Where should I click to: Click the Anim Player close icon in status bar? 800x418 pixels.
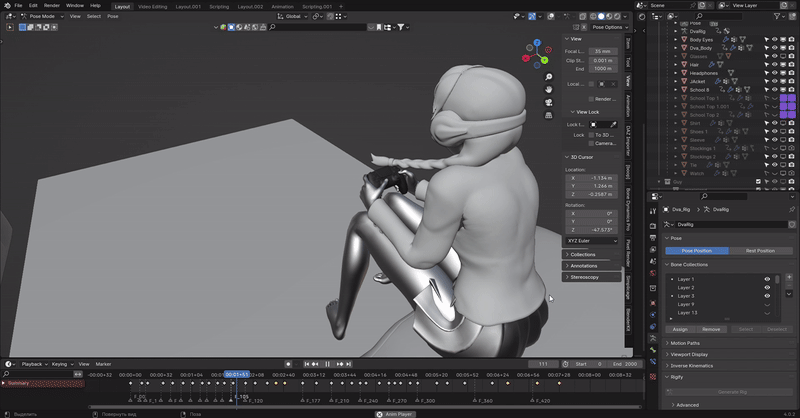pyautogui.click(x=379, y=414)
